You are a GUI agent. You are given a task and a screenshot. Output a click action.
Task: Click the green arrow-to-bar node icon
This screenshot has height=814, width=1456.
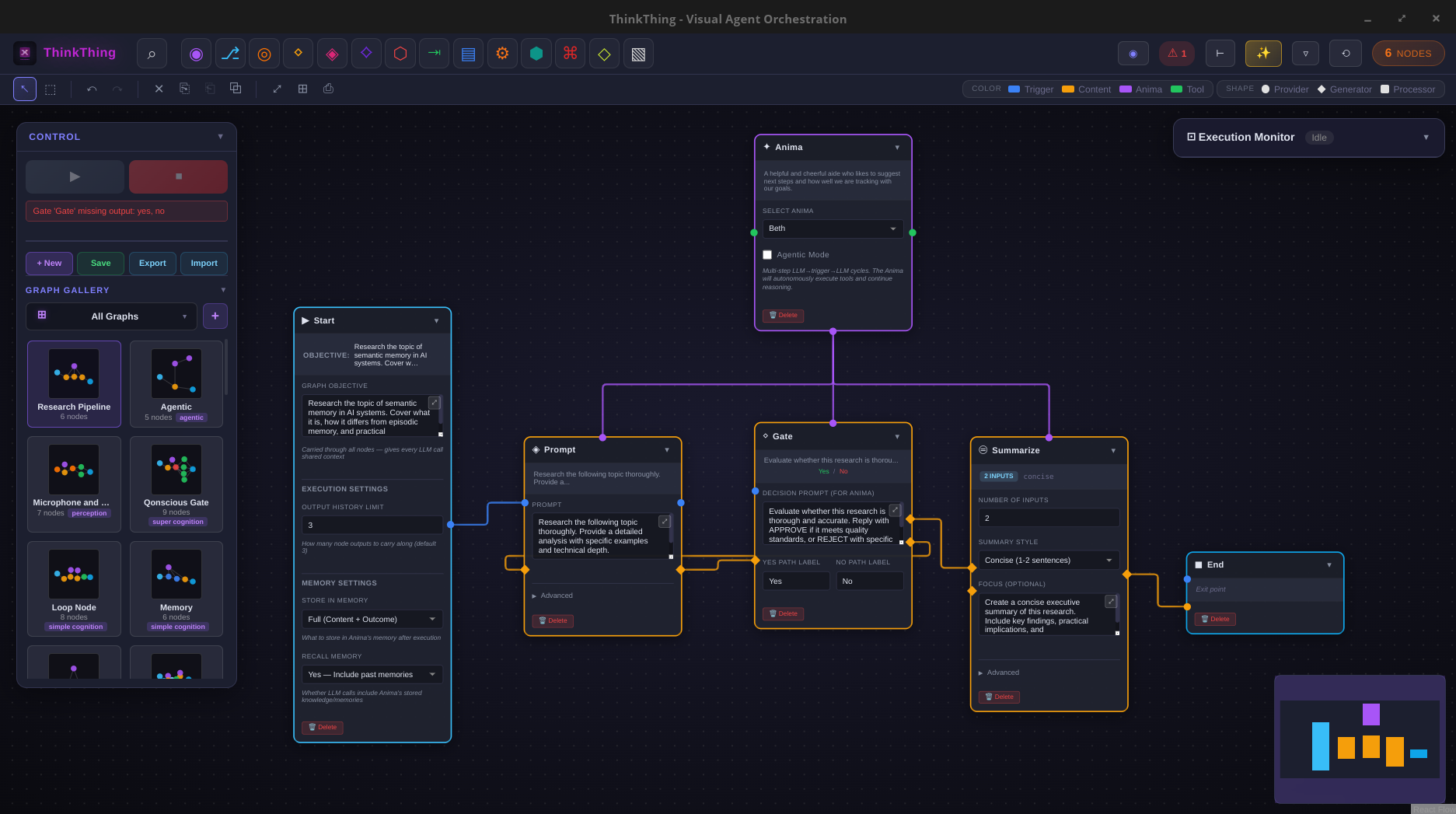click(x=434, y=54)
